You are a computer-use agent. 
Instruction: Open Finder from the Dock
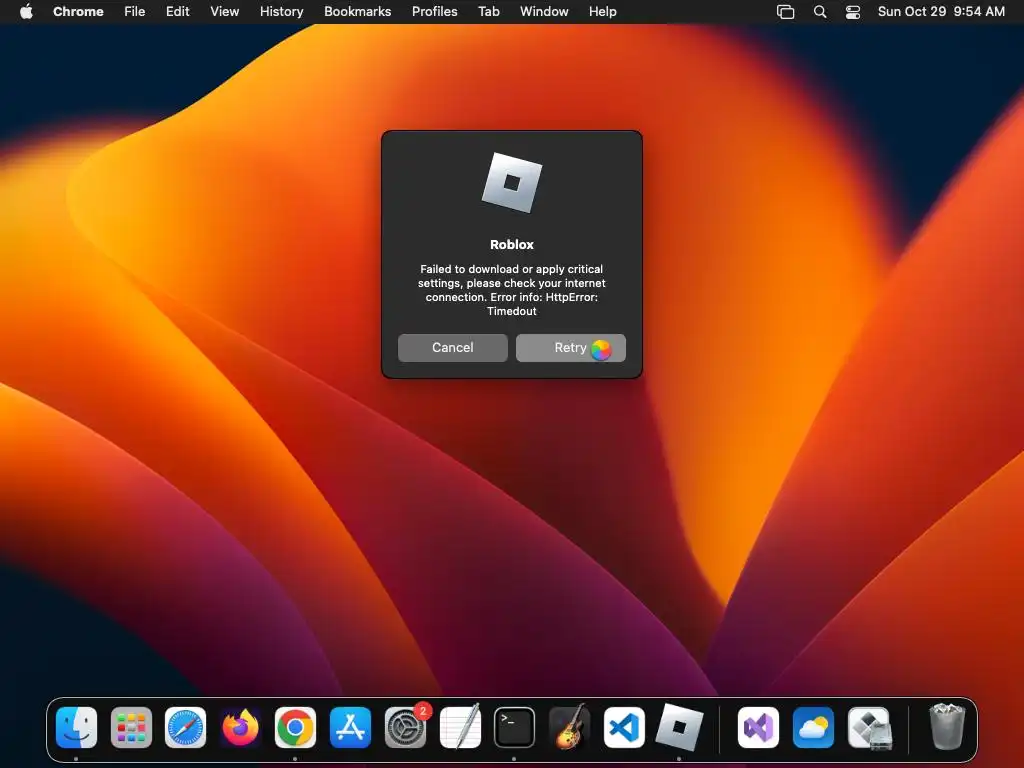click(x=76, y=727)
